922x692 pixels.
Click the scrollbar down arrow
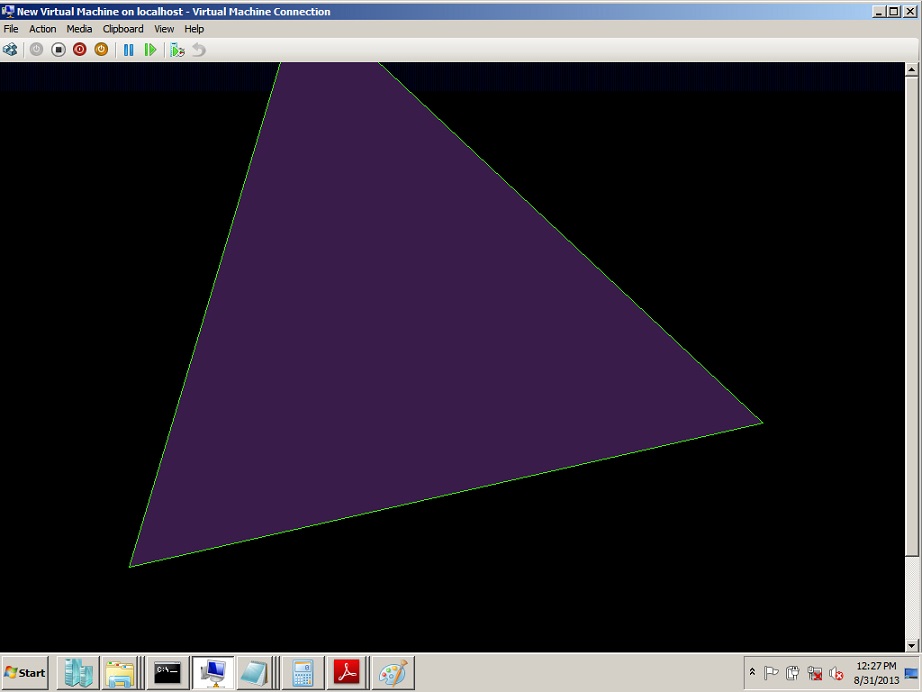tap(911, 645)
